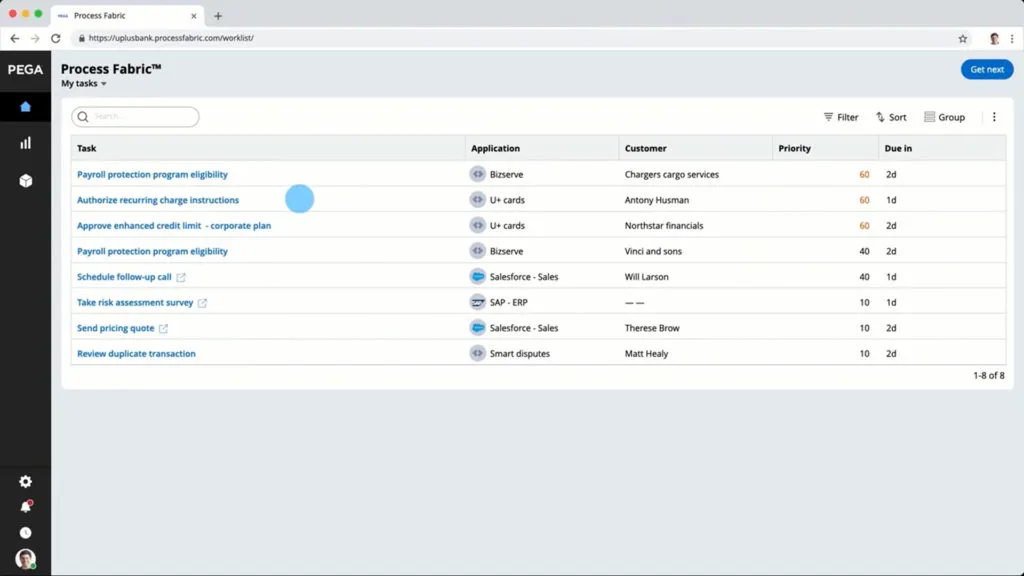Focus the task search field
The width and height of the screenshot is (1024, 576).
tap(135, 117)
